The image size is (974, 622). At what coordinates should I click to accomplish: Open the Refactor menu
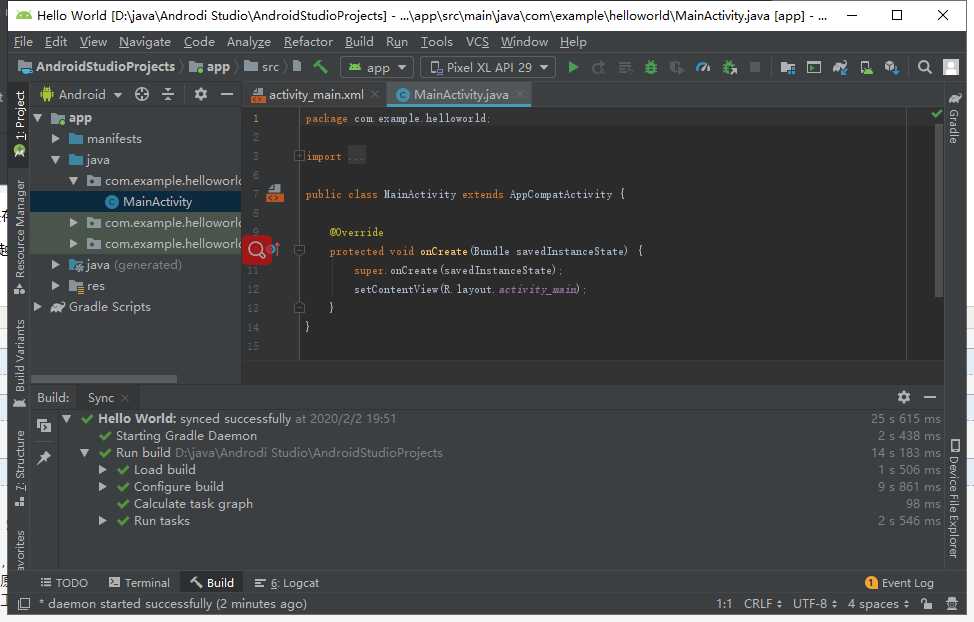[x=308, y=42]
